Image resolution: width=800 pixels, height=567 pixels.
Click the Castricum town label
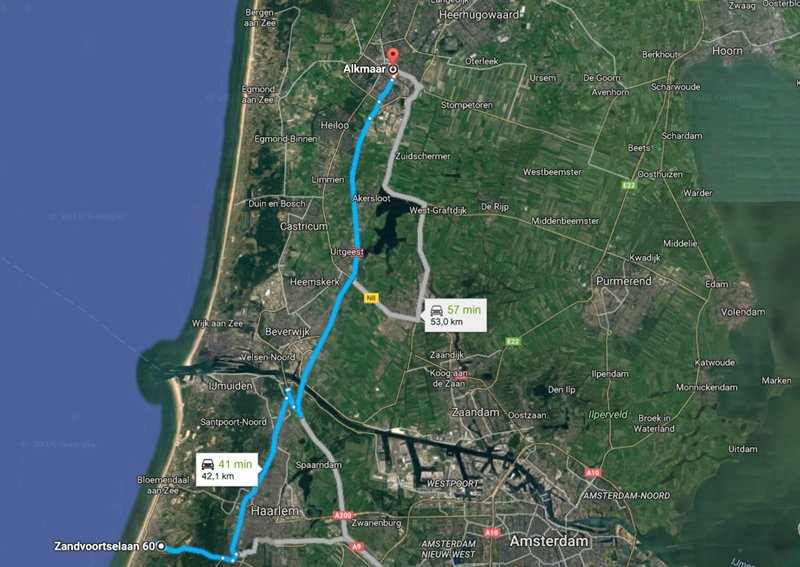(304, 226)
